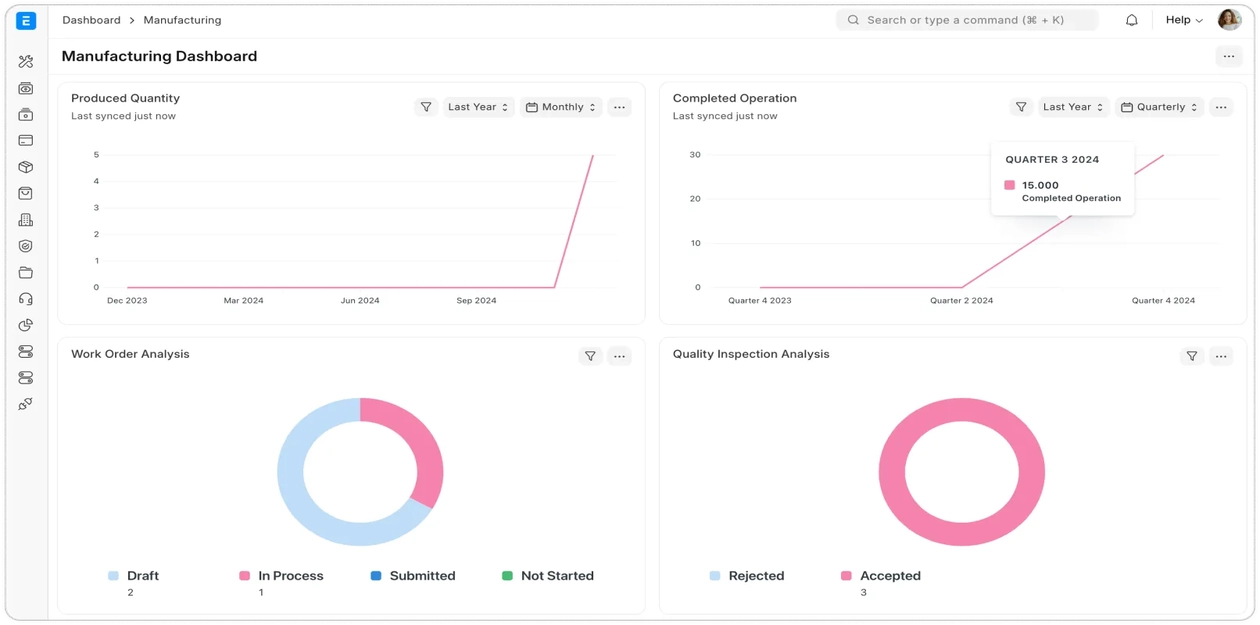Click the Accepted pink color swatch
Viewport: 1260px width, 625px height.
pos(846,576)
